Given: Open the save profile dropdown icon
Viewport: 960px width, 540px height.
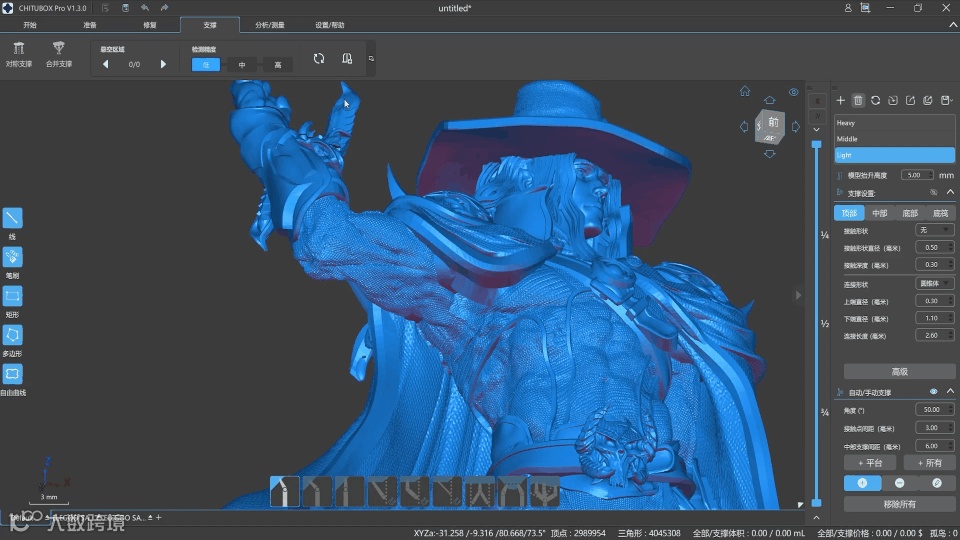Looking at the screenshot, I should 947,100.
